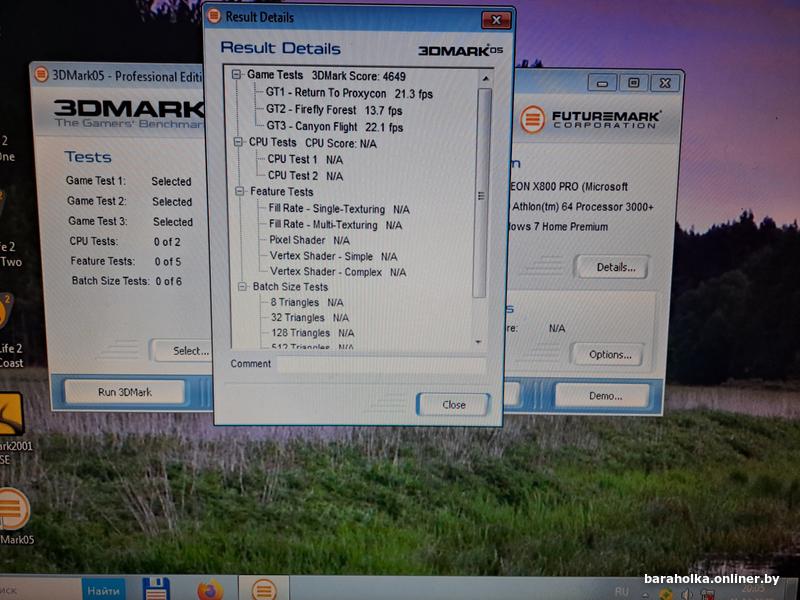The height and width of the screenshot is (600, 800).
Task: Click the "Game Test 2:" label in Tests
Action: (x=97, y=201)
